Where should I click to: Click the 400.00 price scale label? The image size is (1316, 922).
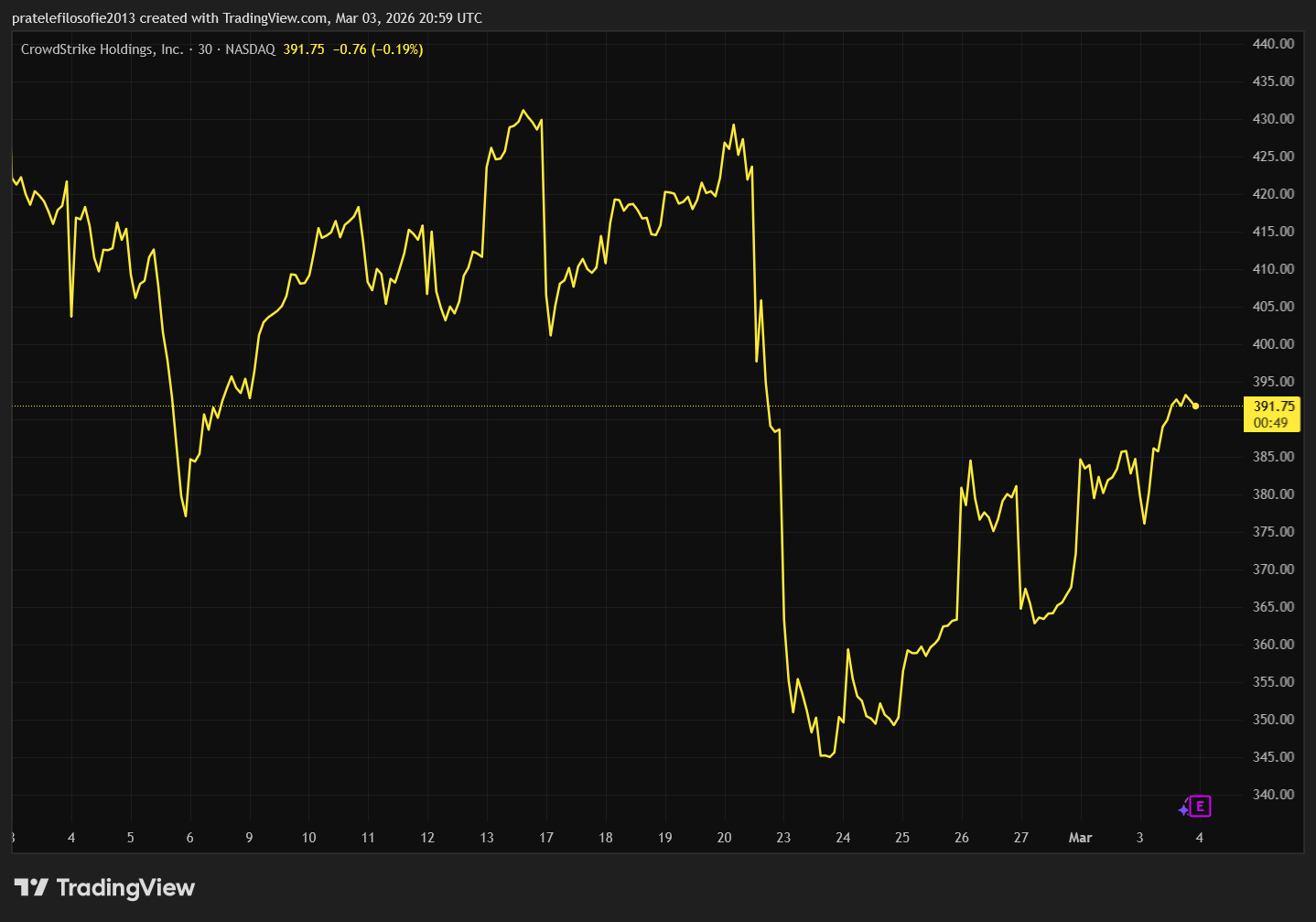(x=1273, y=344)
